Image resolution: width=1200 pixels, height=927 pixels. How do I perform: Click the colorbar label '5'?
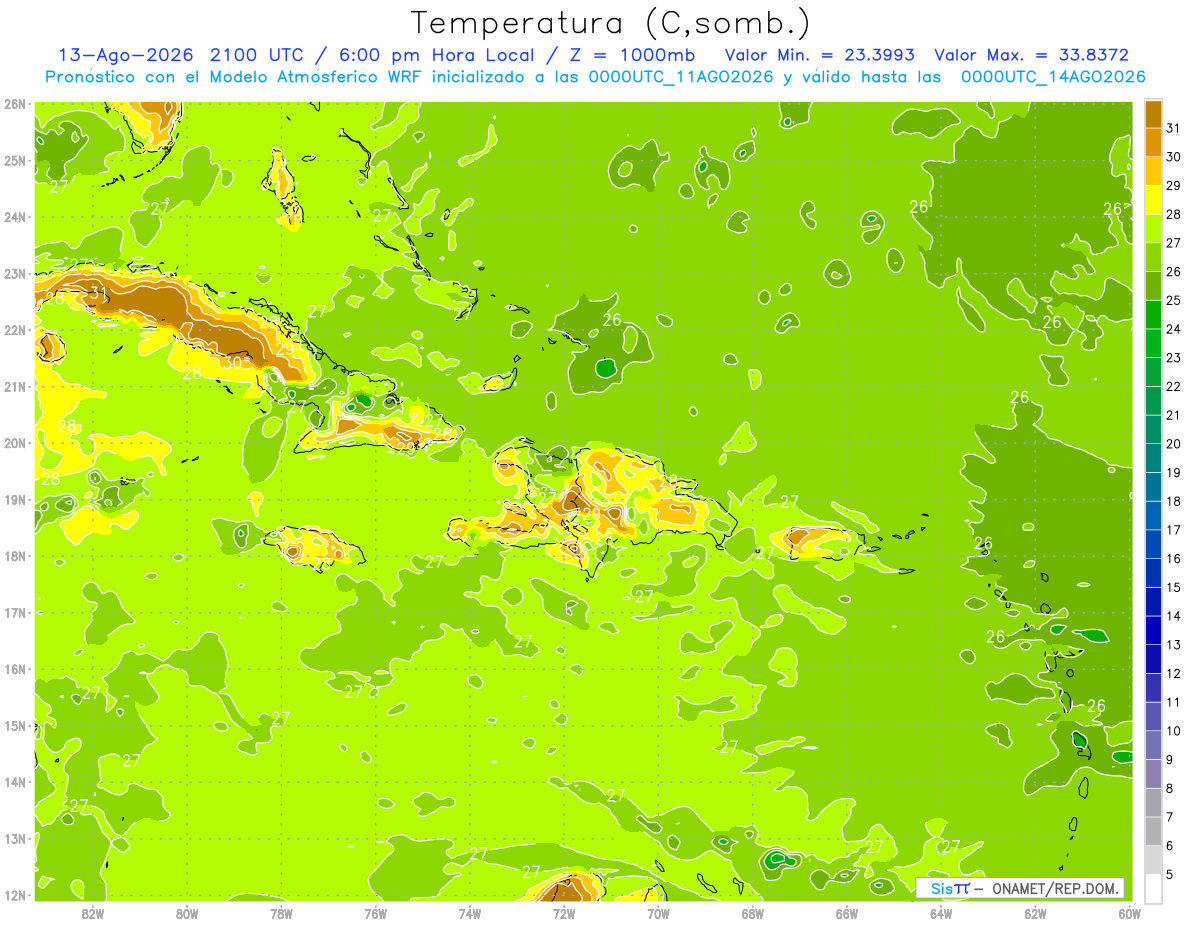[1170, 875]
